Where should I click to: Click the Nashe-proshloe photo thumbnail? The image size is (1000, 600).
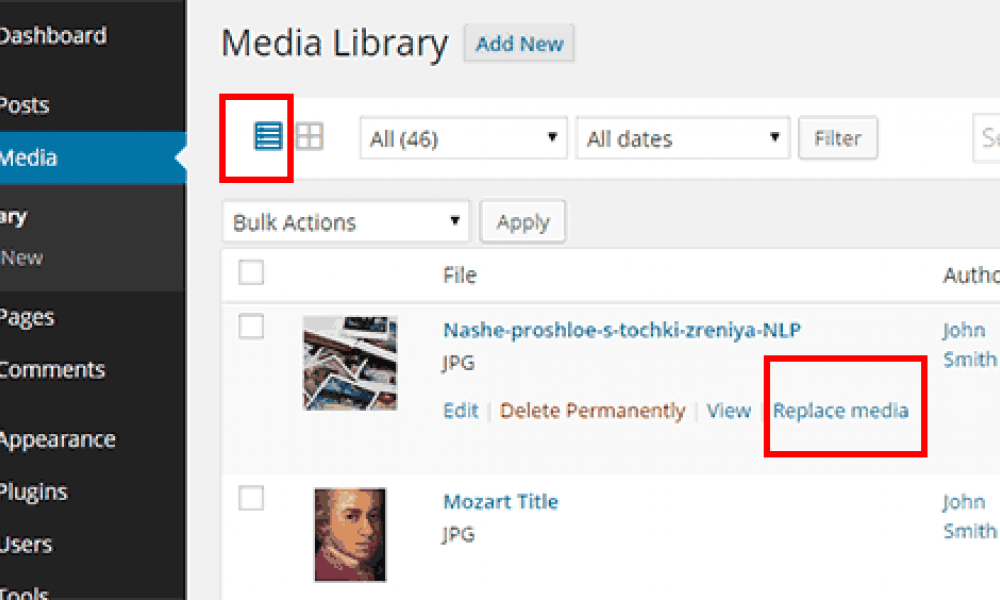pos(350,363)
